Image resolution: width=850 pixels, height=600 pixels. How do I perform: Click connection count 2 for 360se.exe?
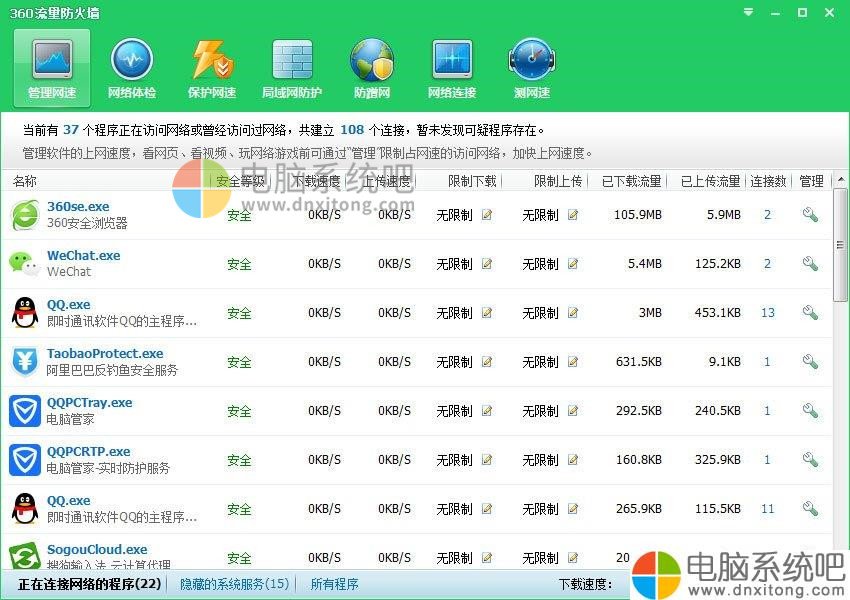[768, 215]
